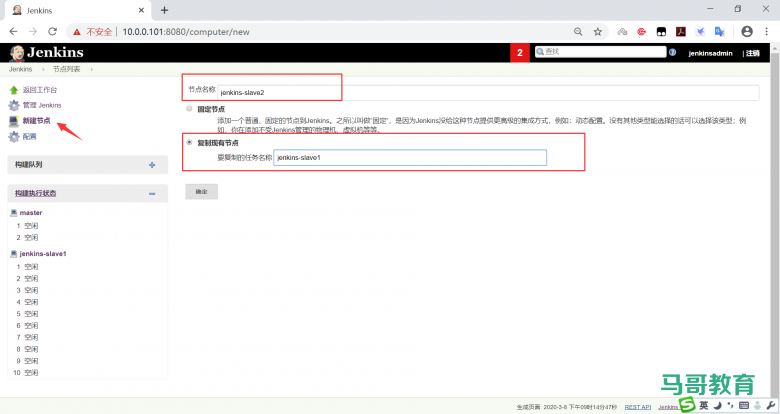
Task: Click the copy-from field with jenkins-slave1
Action: coord(410,158)
